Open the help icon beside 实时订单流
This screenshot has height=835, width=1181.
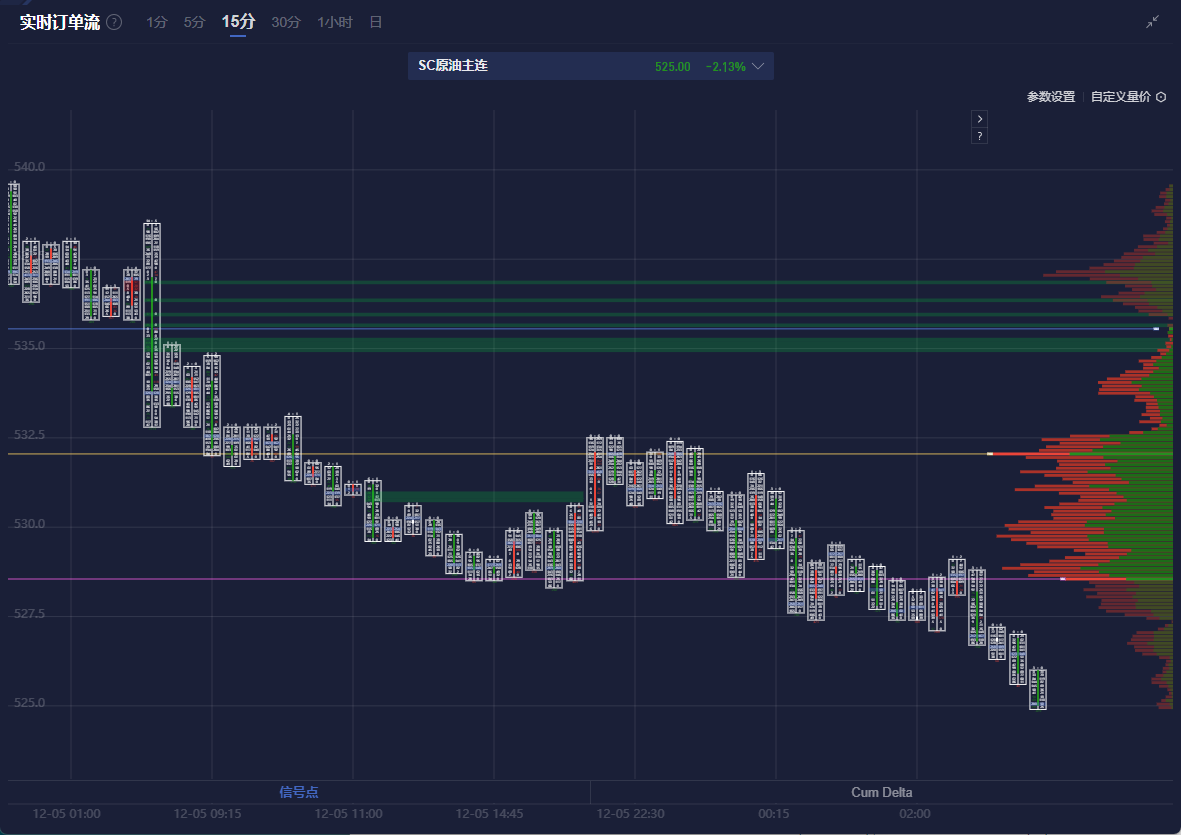point(114,22)
